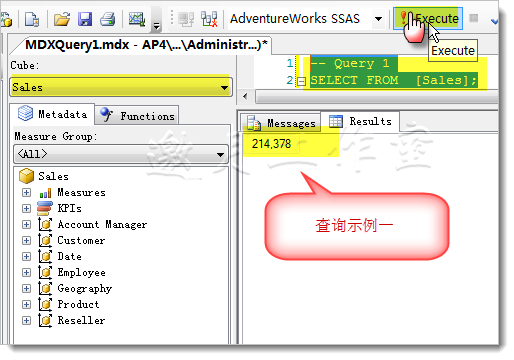Viewport: 514px width, 360px height.
Task: Click the Measures bar chart icon
Action: tap(45, 193)
